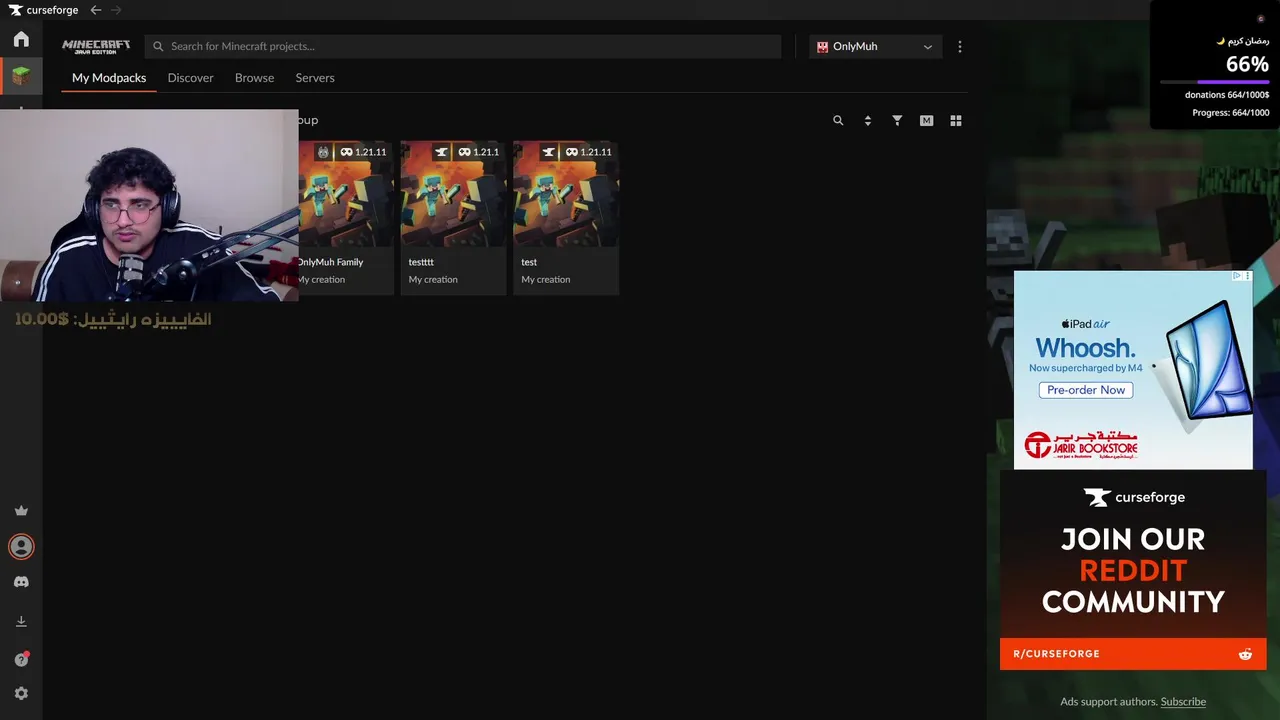This screenshot has width=1280, height=720.
Task: Click 'My creation' under the test modpack
Action: tap(546, 280)
